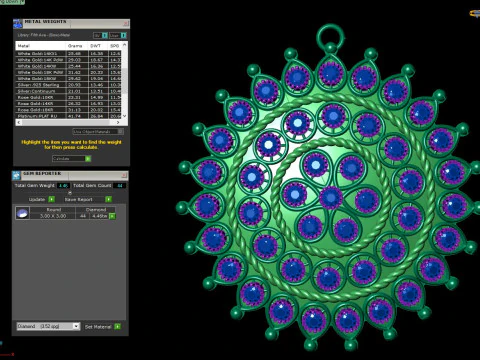Viewport: 480px width, 360px height.
Task: Toggle the SV cyan button next to User
Action: 105,35
